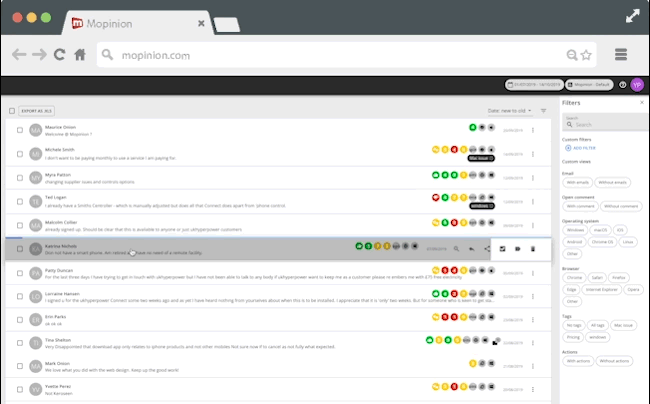Close the Filters panel
The height and width of the screenshot is (404, 650).
coord(642,102)
